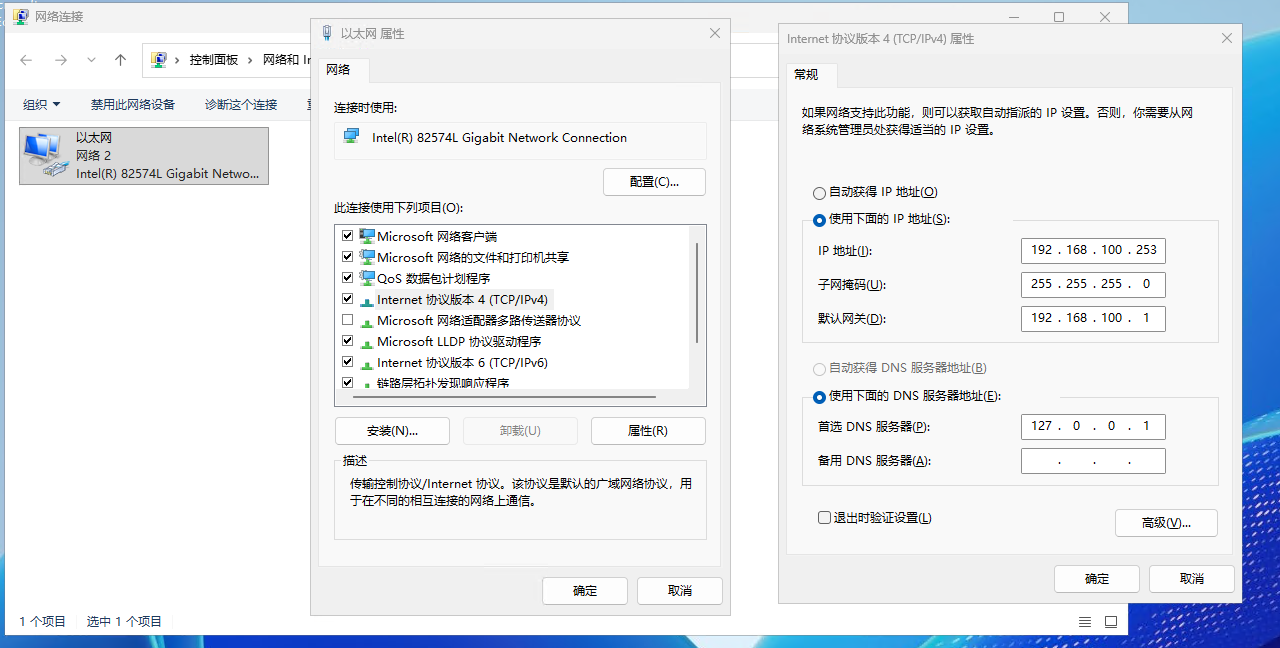Go up one folder level with Up arrow
Viewport: 1280px width, 648px height.
pyautogui.click(x=121, y=60)
